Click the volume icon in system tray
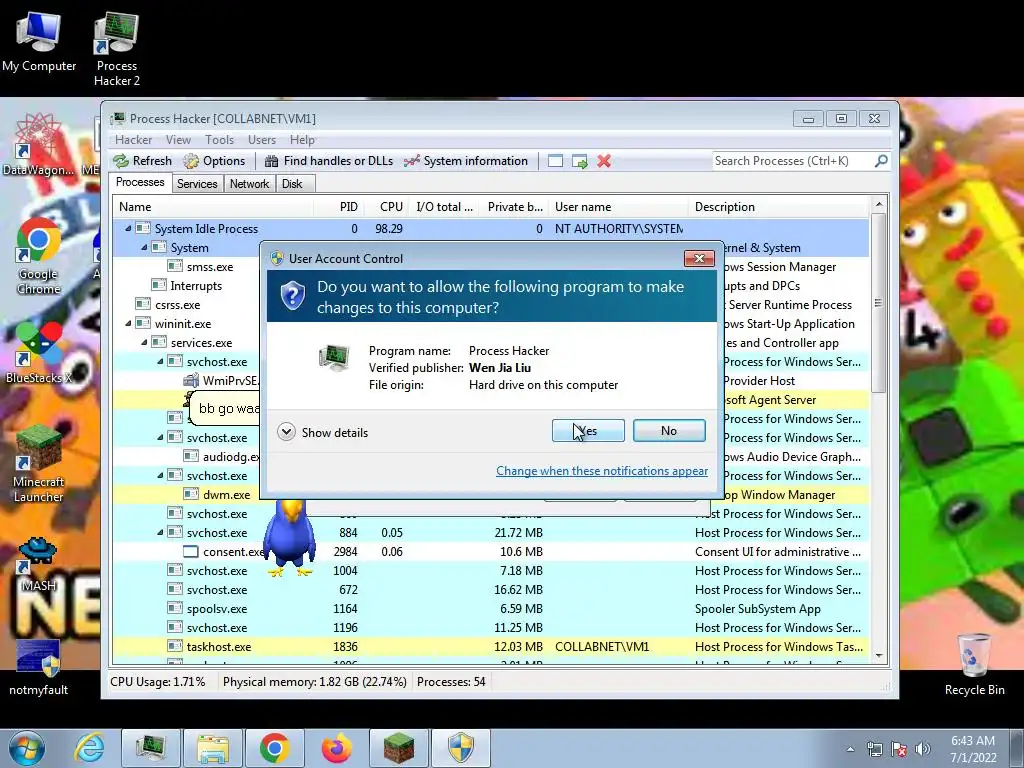This screenshot has width=1024, height=768. point(923,749)
